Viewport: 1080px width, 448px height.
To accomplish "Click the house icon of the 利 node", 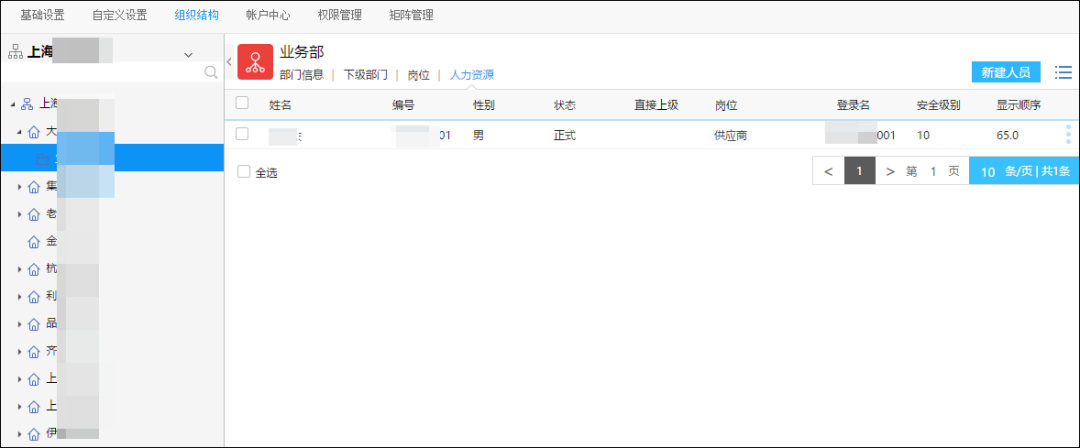I will tap(34, 297).
